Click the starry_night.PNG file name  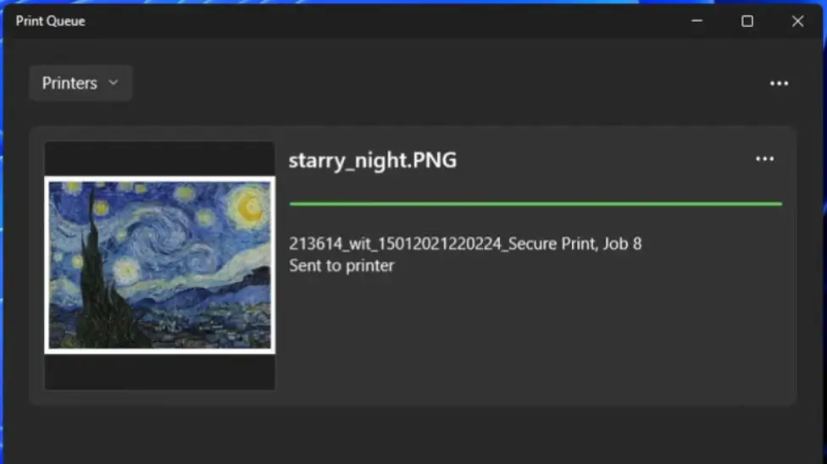click(372, 160)
